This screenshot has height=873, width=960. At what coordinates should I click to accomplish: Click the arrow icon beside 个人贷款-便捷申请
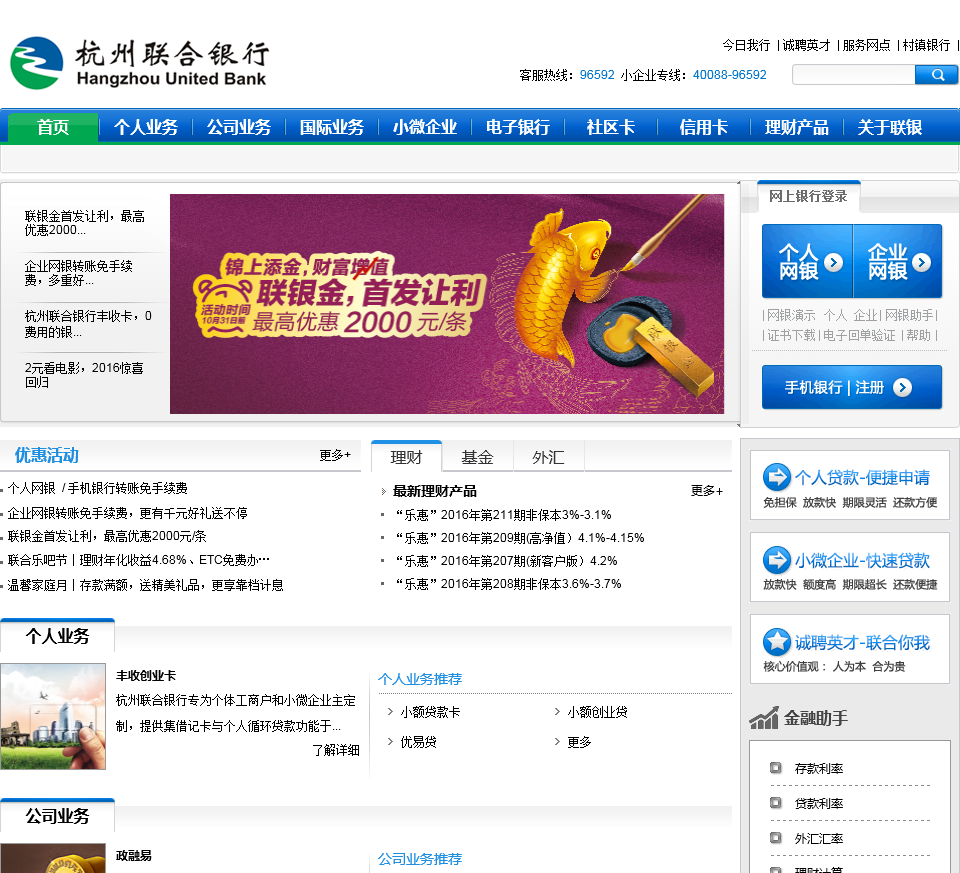777,477
